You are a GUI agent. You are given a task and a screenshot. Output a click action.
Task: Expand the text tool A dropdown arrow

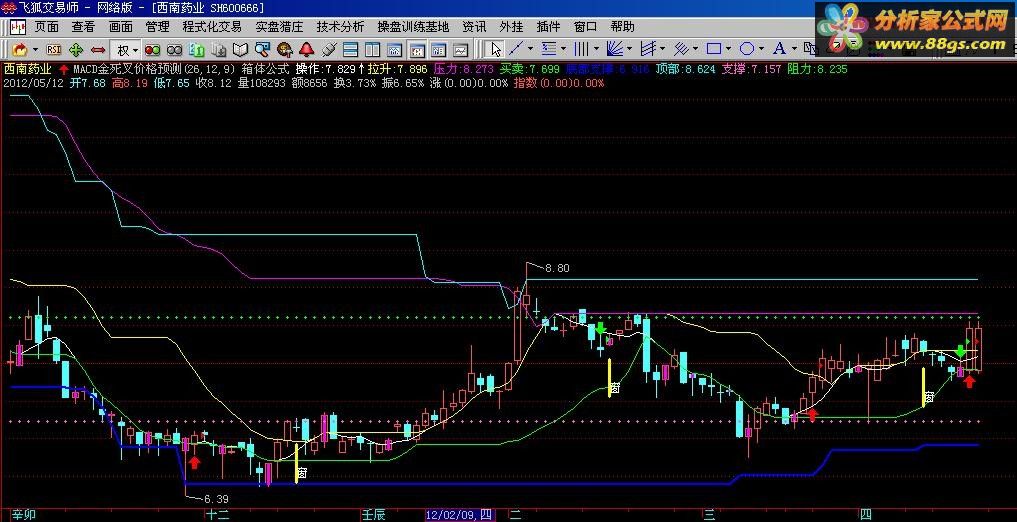794,49
